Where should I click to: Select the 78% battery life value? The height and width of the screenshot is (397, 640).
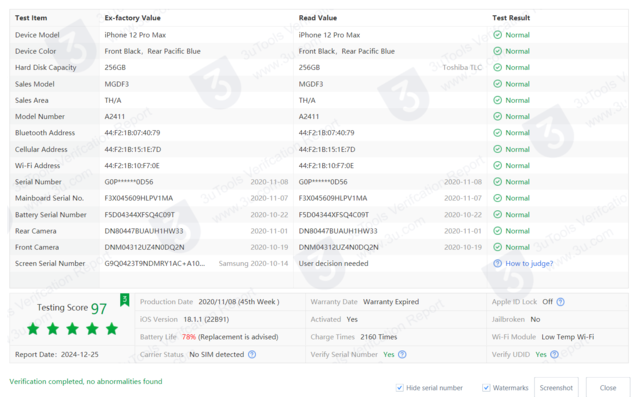tap(189, 337)
